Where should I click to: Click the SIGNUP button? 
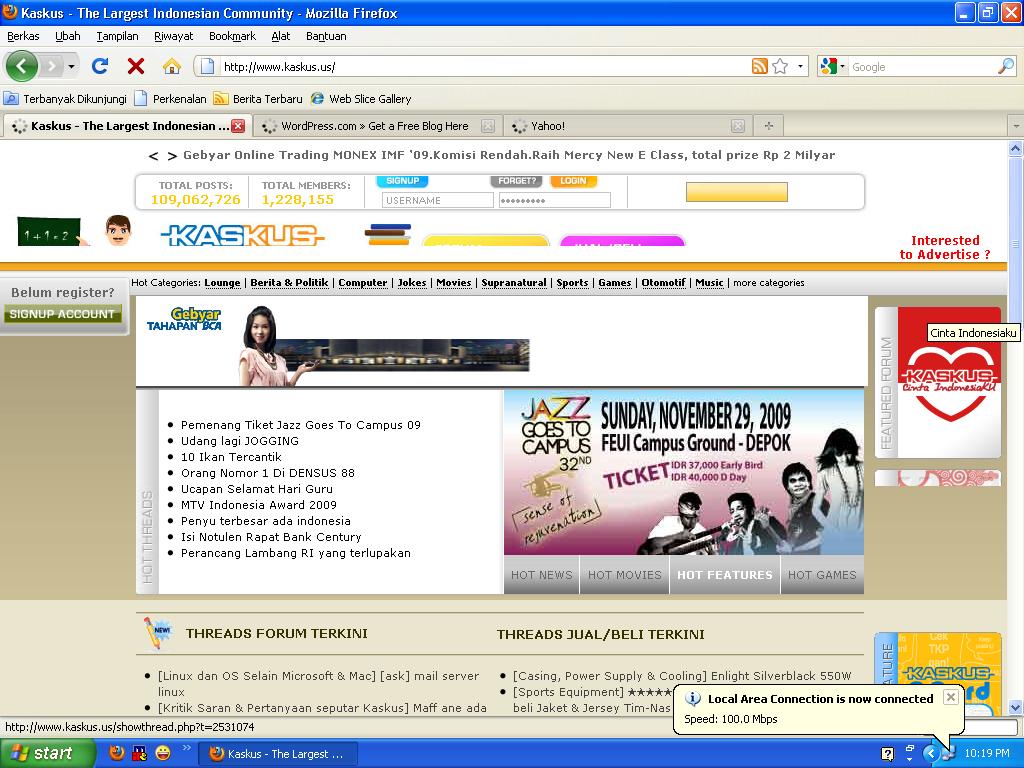tap(402, 181)
